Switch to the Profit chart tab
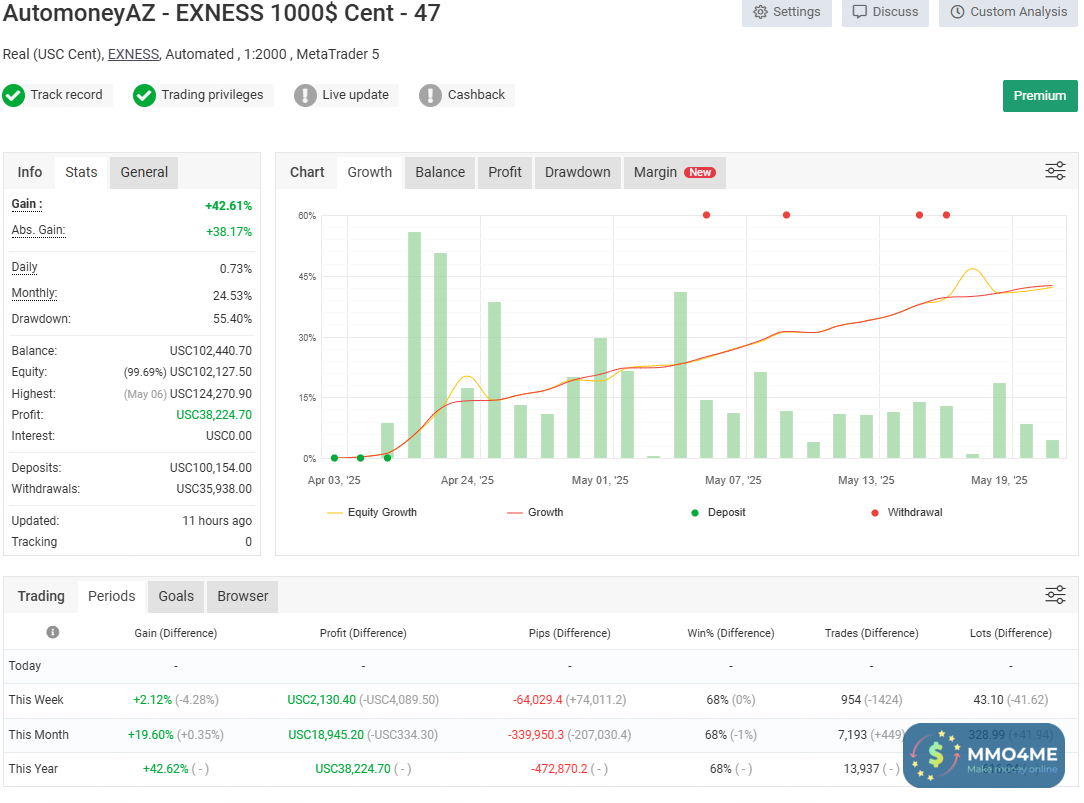This screenshot has height=803, width=1084. (x=505, y=172)
